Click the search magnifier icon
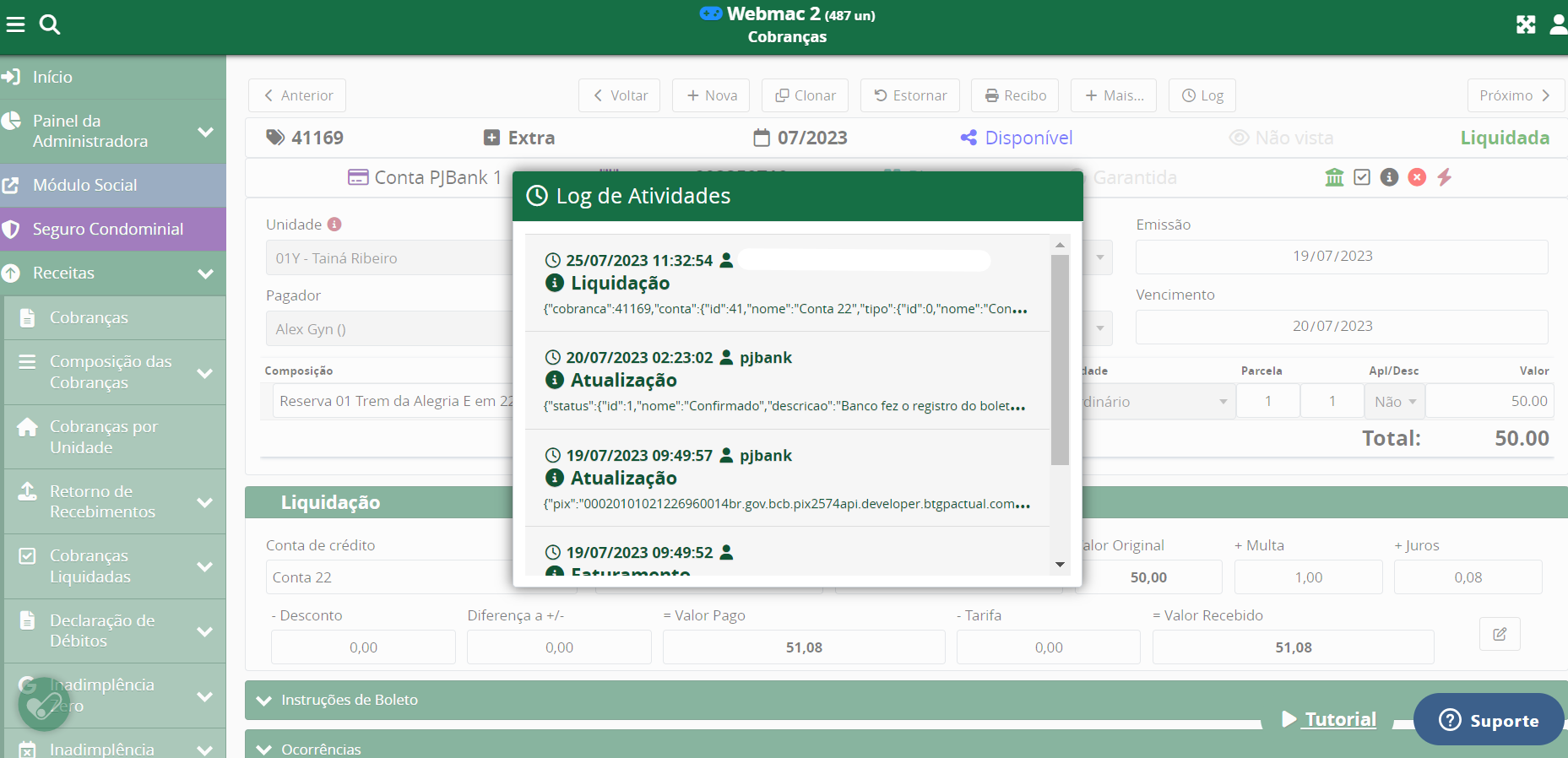Screen dimensions: 1568x758 [50, 24]
